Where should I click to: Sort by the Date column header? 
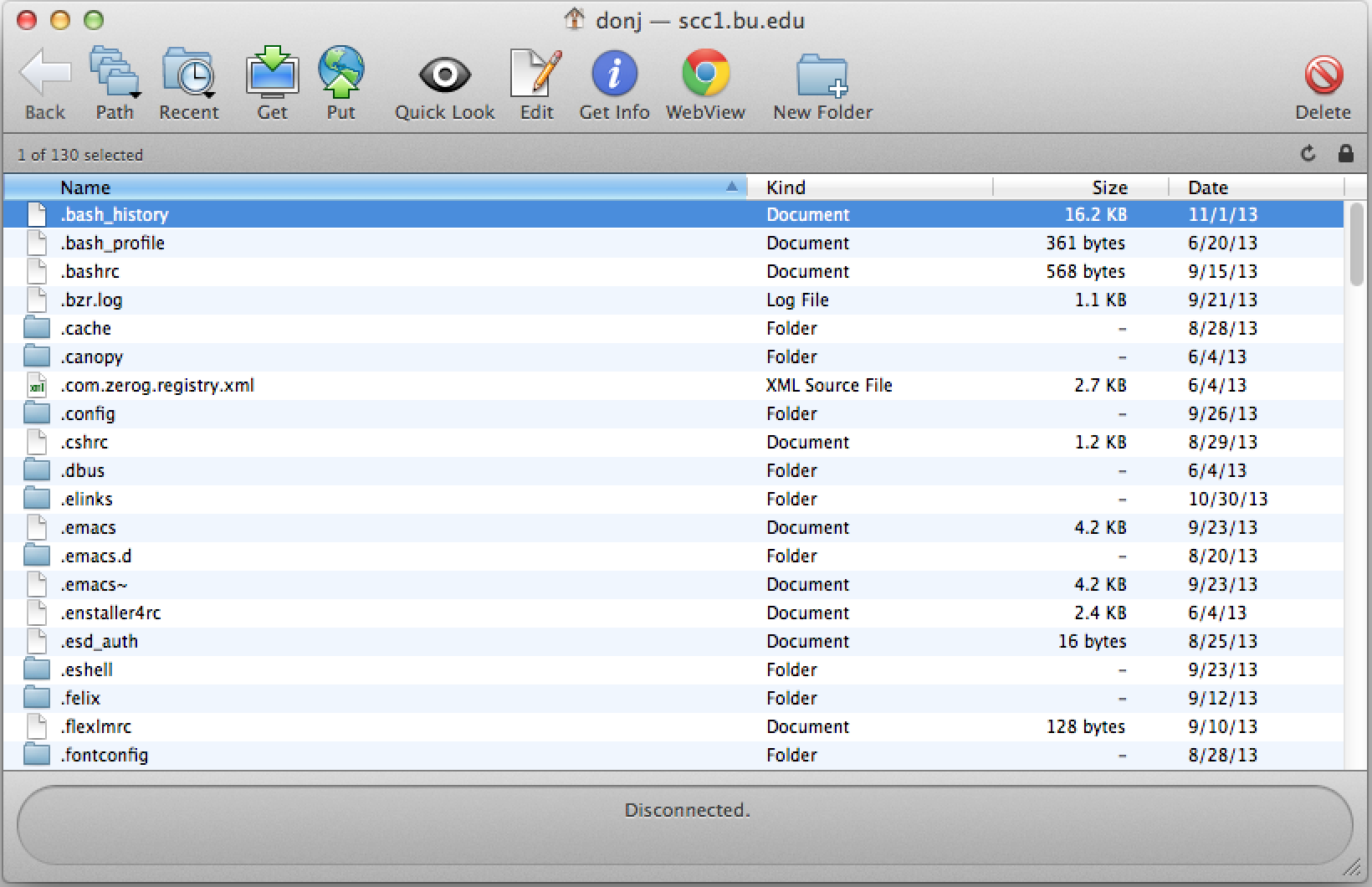pos(1256,187)
